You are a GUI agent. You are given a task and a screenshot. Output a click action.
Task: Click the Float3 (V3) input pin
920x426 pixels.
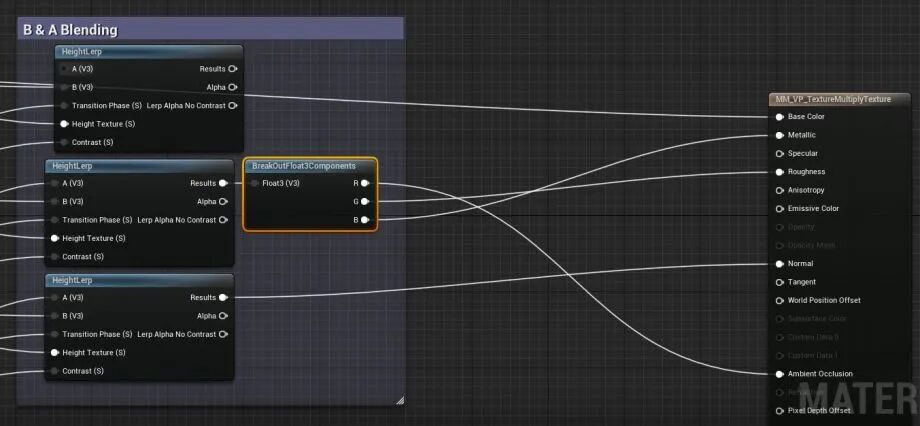tap(255, 183)
